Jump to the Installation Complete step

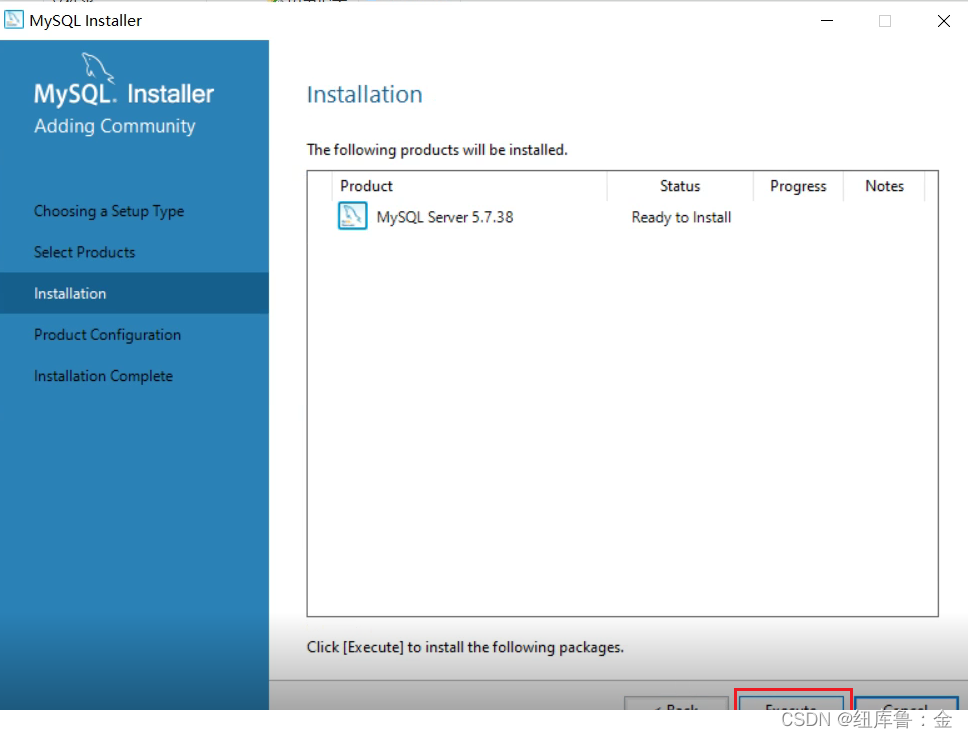click(104, 376)
